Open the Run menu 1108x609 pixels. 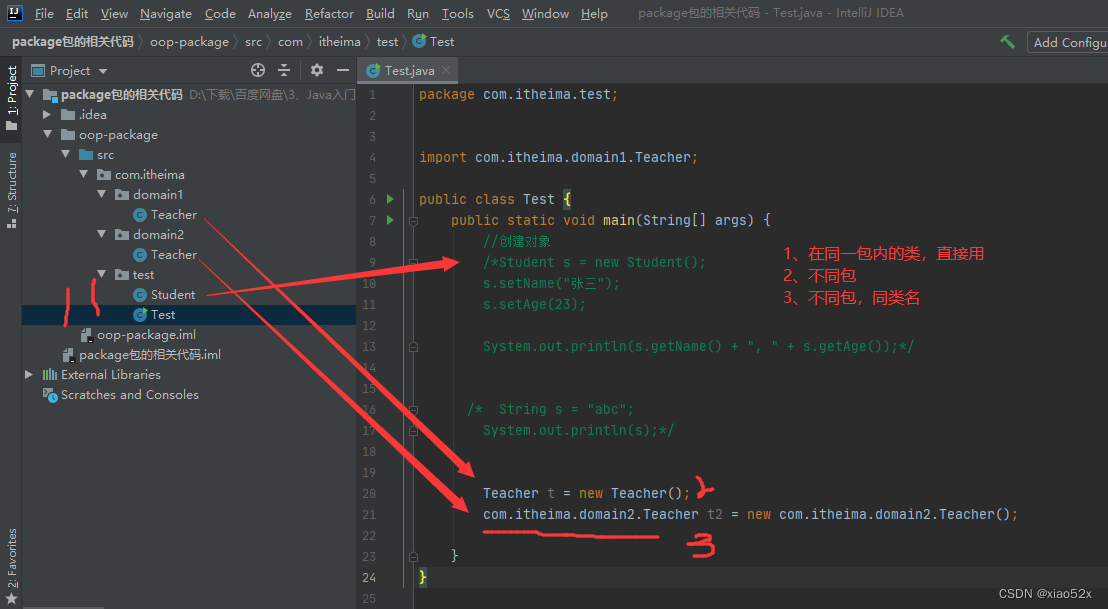418,13
